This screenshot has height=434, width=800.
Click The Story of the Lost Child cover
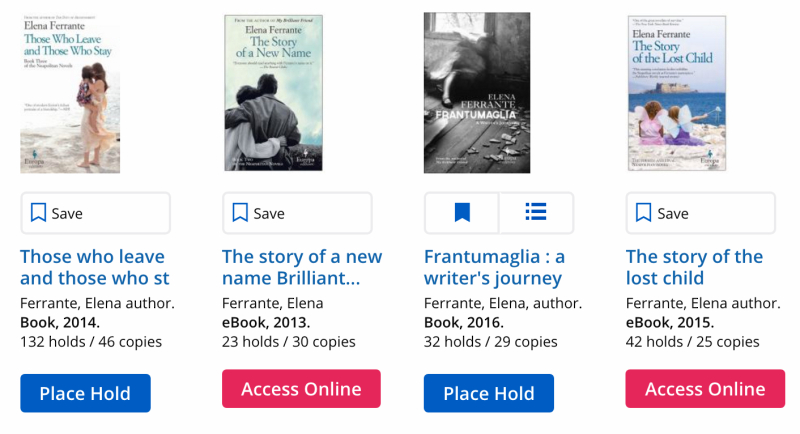[677, 93]
